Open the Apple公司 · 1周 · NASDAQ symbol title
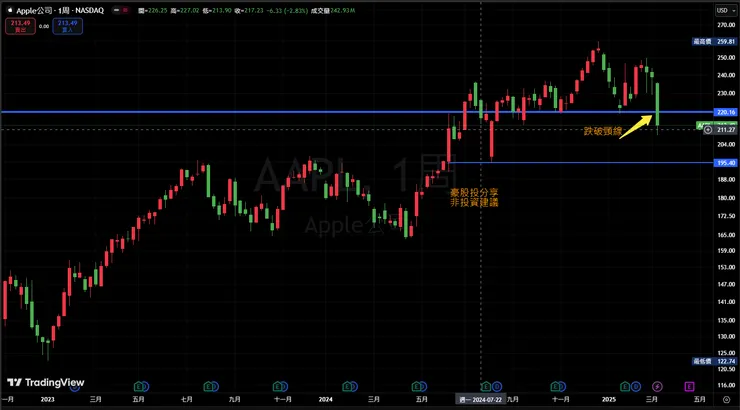The width and height of the screenshot is (740, 410). (x=60, y=10)
